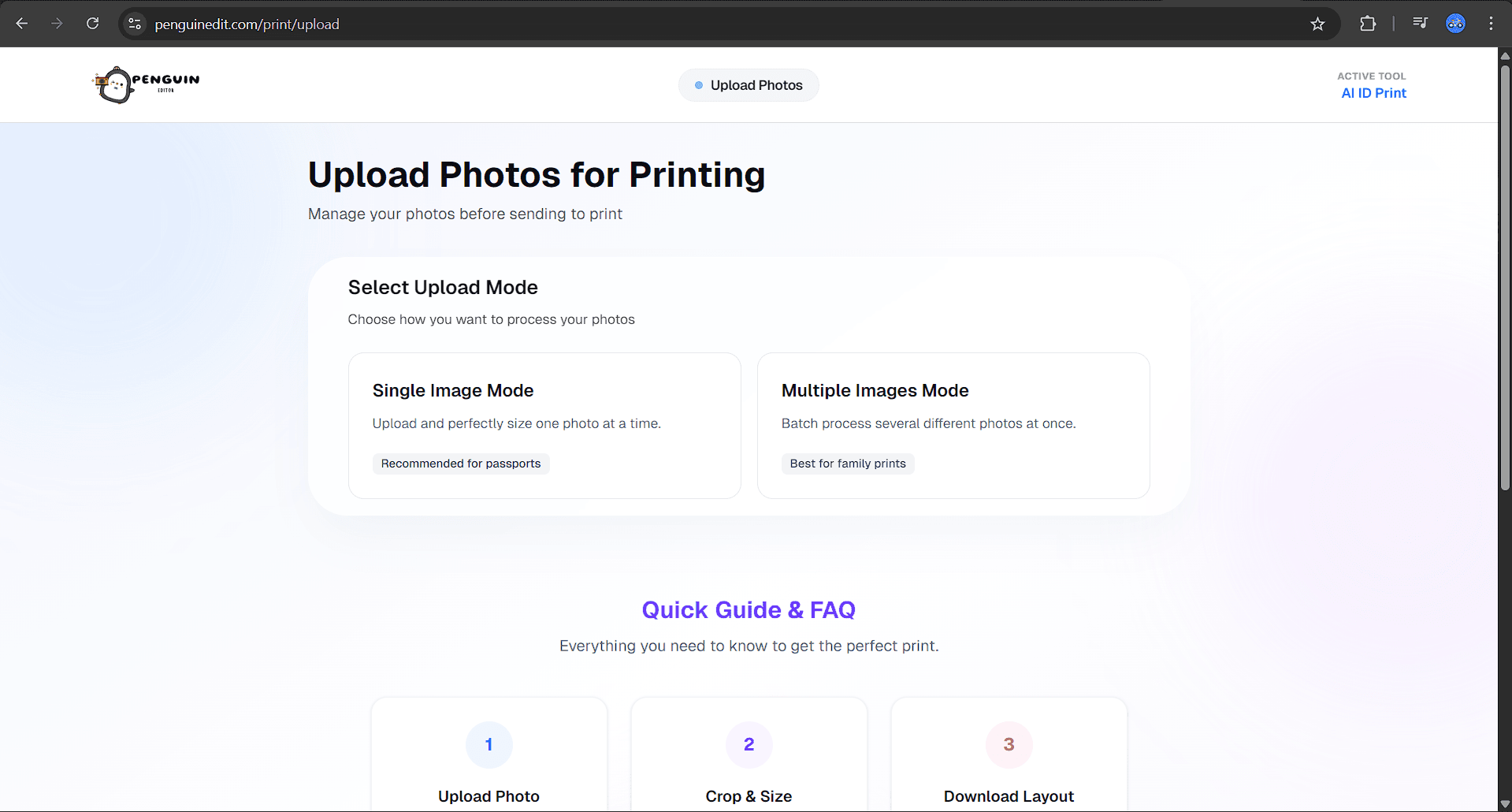Image resolution: width=1512 pixels, height=812 pixels.
Task: Bookmark the page using the star icon
Action: point(1317,24)
